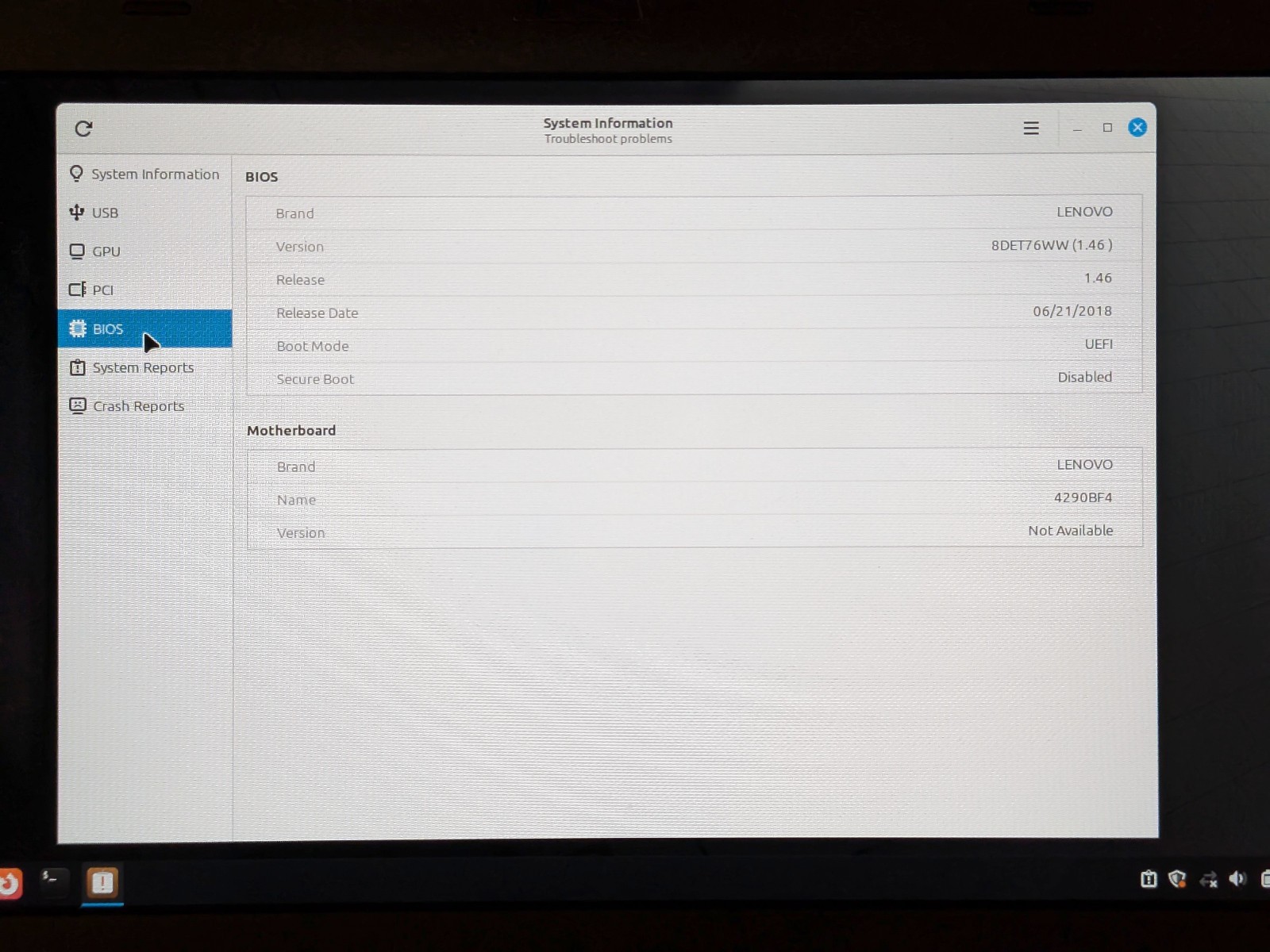Click the BIOS chip icon
1270x952 pixels.
point(77,328)
